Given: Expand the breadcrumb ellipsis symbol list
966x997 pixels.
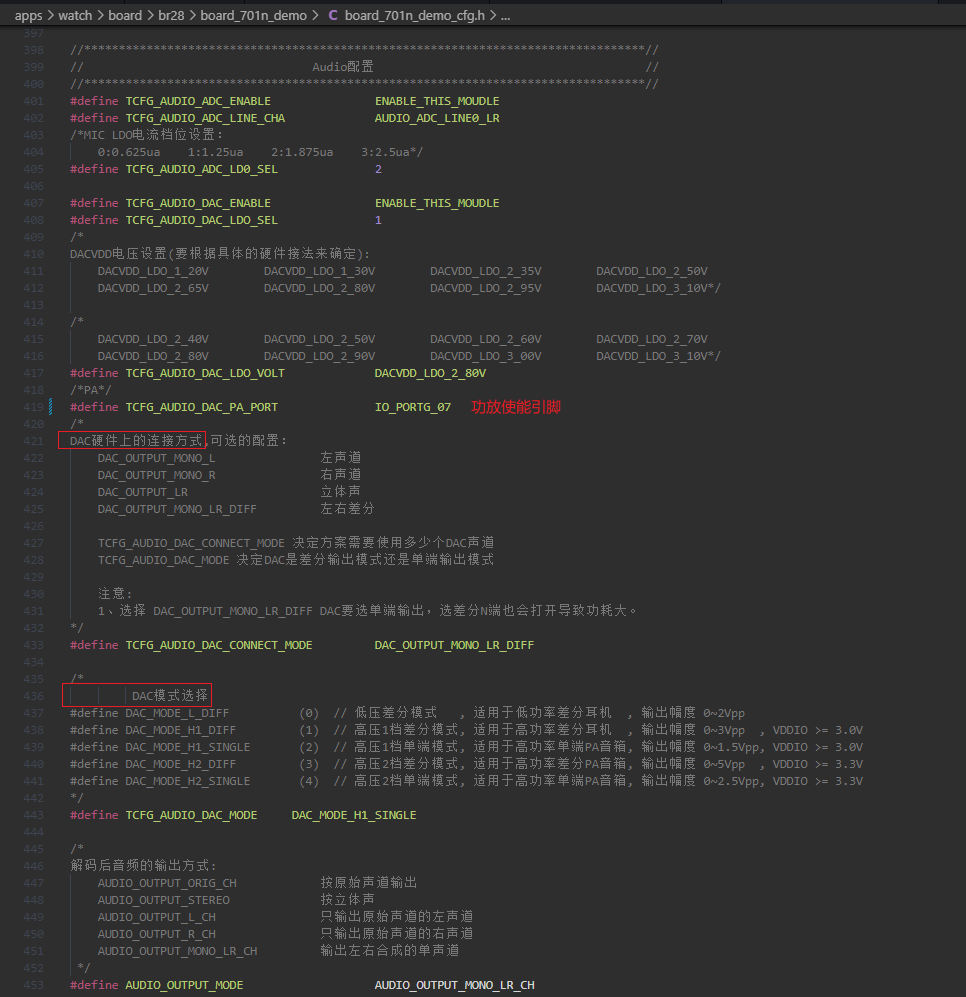Looking at the screenshot, I should click(x=506, y=15).
